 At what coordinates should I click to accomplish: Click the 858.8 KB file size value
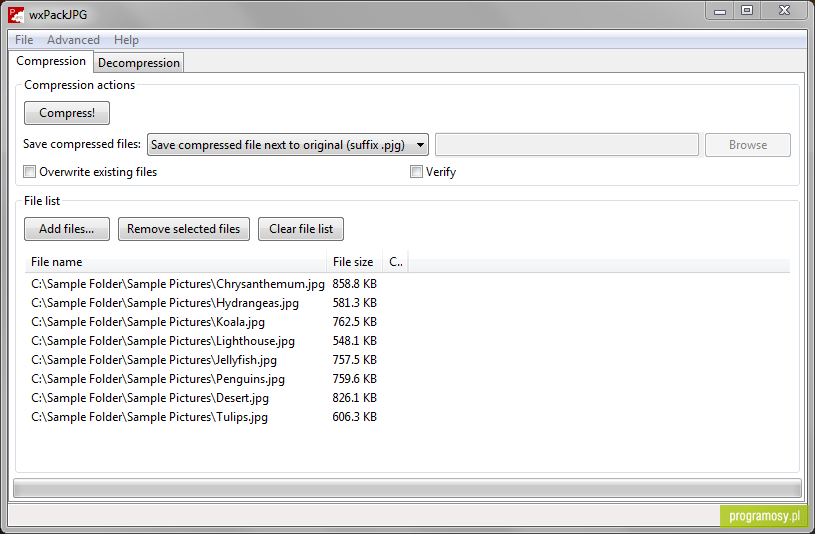click(354, 284)
